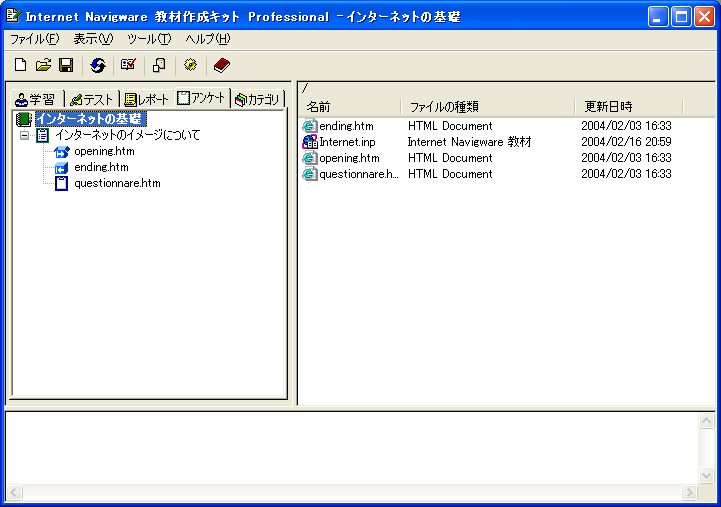The image size is (721, 507).
Task: Click the yellow gear toolbar icon
Action: pyautogui.click(x=190, y=65)
